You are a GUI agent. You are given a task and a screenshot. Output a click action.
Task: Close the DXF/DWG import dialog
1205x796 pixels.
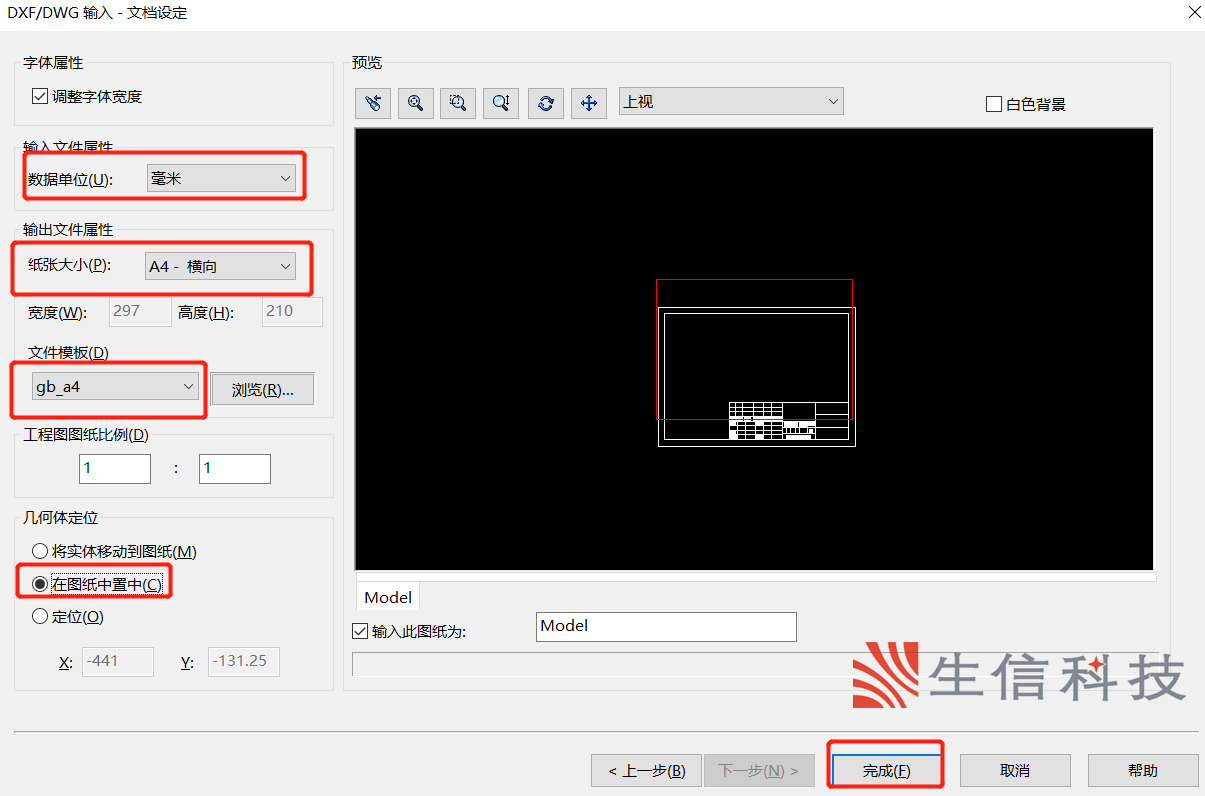(x=1194, y=12)
